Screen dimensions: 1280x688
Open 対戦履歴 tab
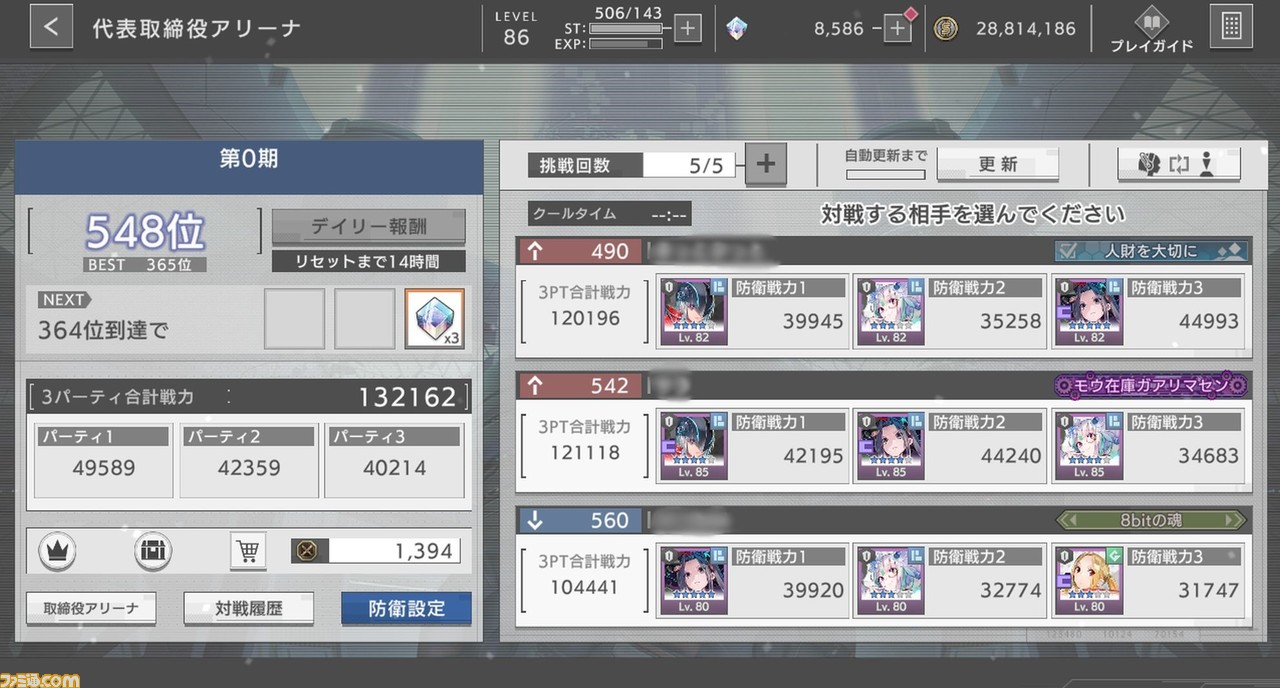click(249, 608)
